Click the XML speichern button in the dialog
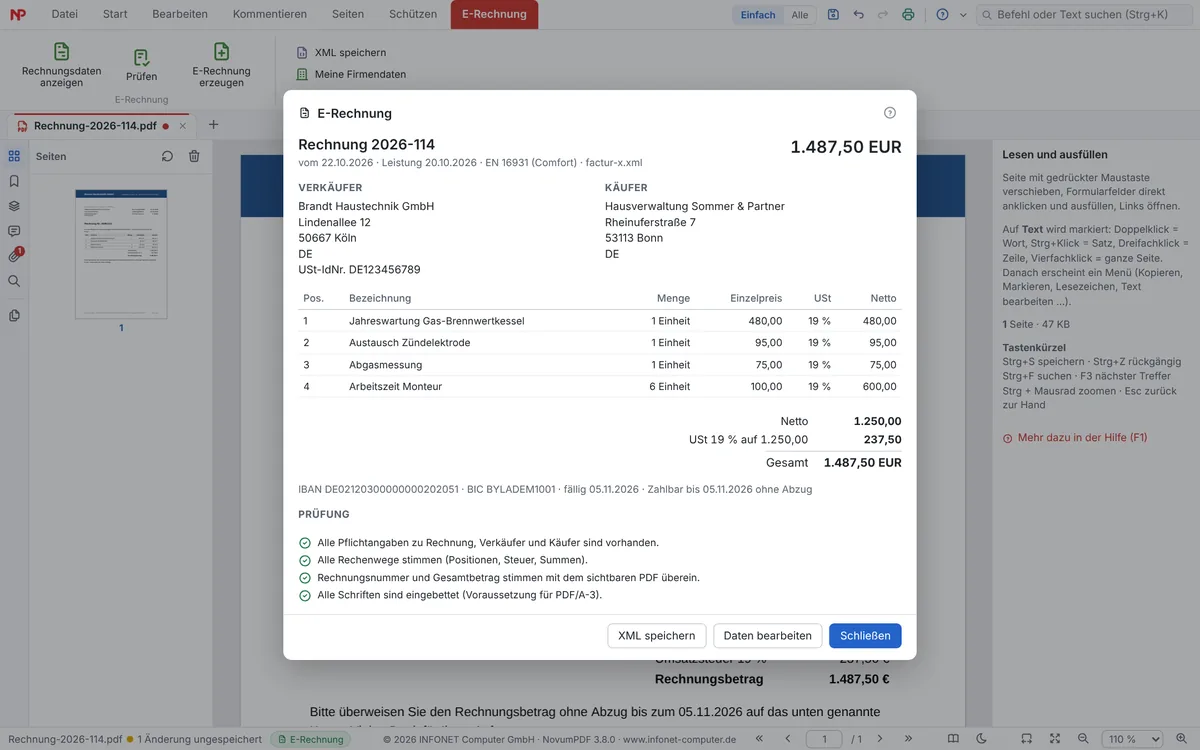Image resolution: width=1200 pixels, height=750 pixels. click(x=657, y=636)
